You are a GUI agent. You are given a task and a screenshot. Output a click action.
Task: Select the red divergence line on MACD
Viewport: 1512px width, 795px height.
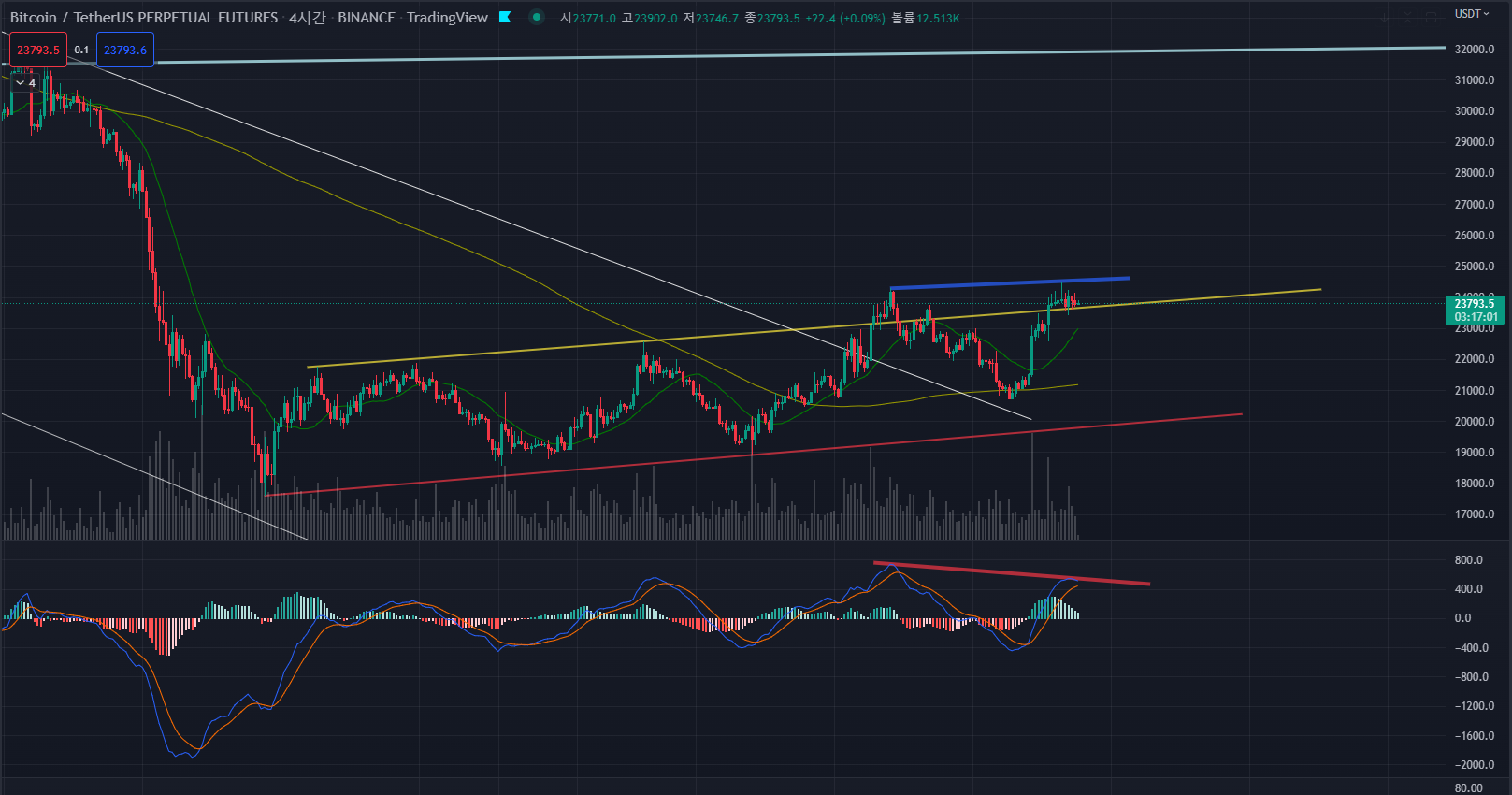1012,572
